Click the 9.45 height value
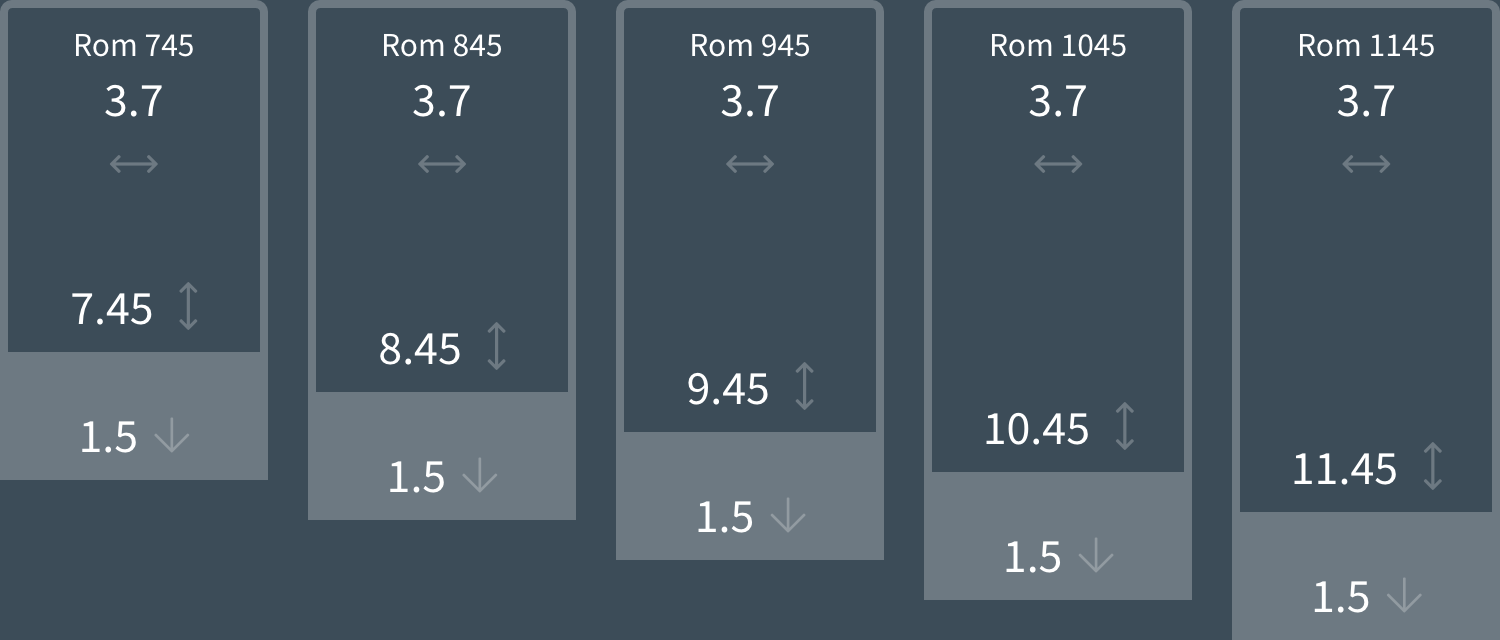 pyautogui.click(x=728, y=389)
